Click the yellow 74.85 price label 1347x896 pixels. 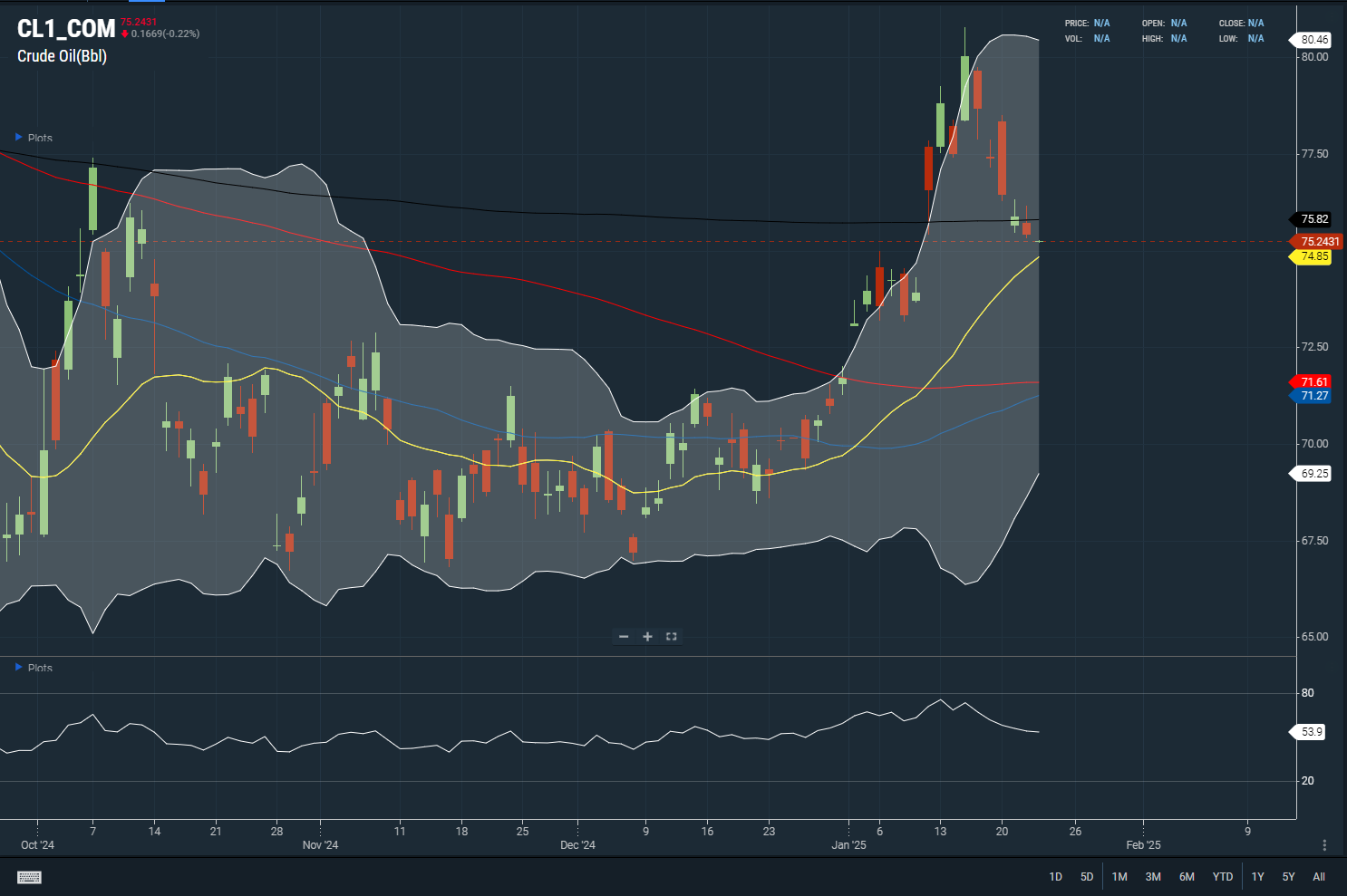coord(1313,256)
